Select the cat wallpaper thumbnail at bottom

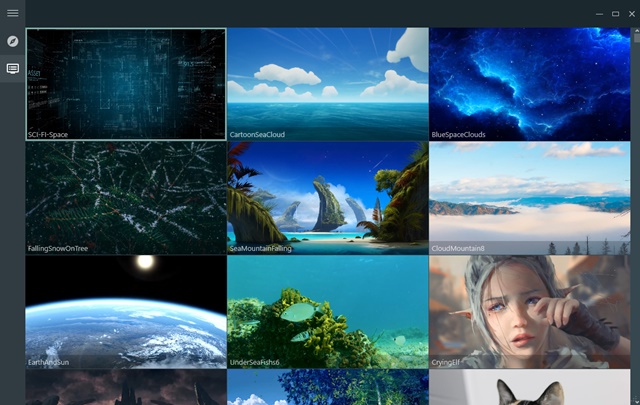tap(530, 387)
